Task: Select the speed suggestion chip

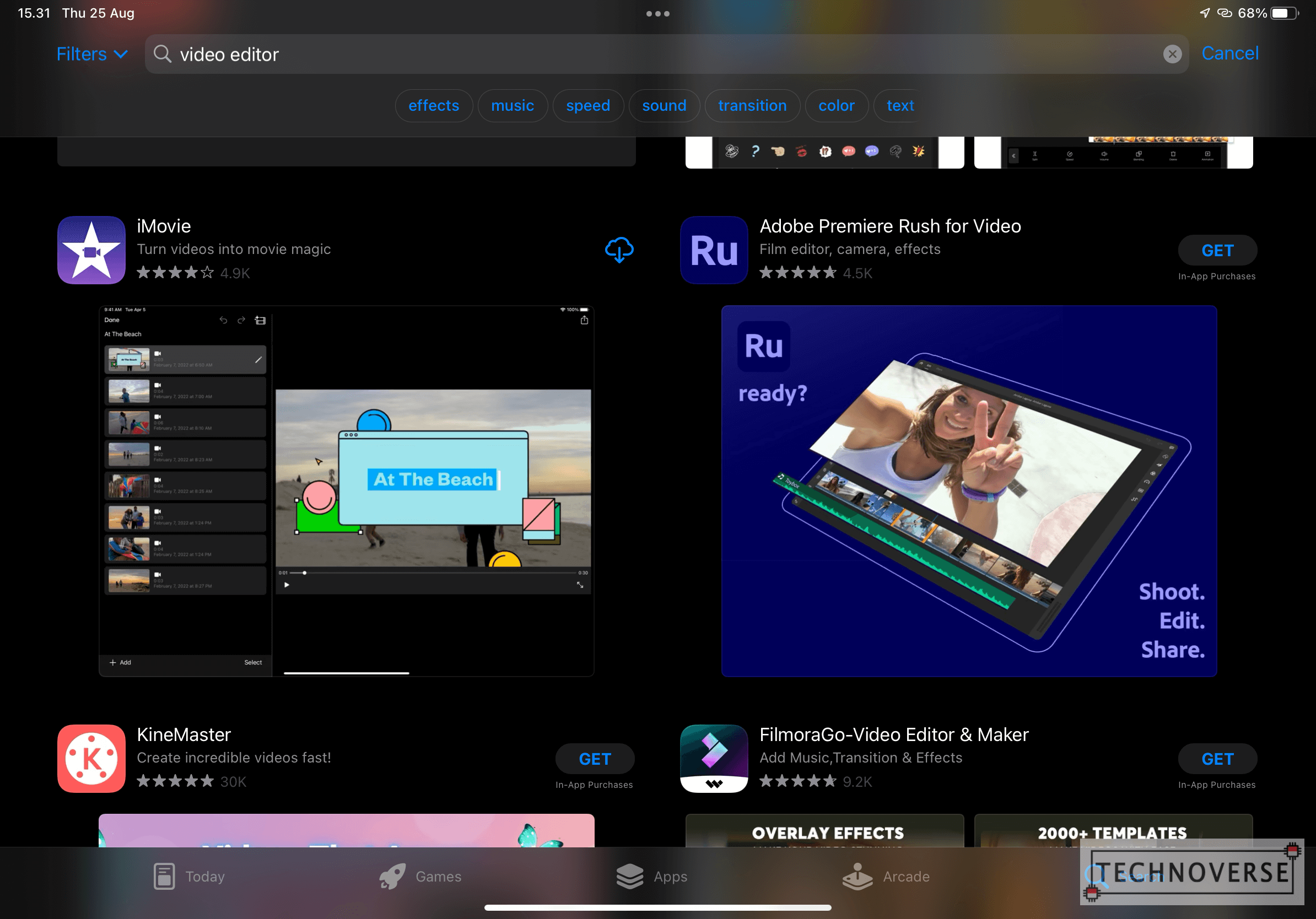Action: [588, 105]
